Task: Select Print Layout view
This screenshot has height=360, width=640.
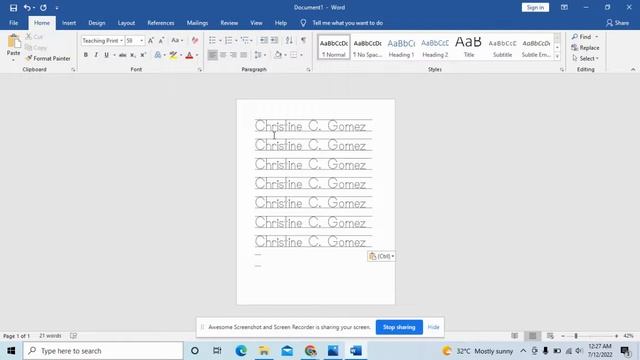Action: click(x=532, y=336)
